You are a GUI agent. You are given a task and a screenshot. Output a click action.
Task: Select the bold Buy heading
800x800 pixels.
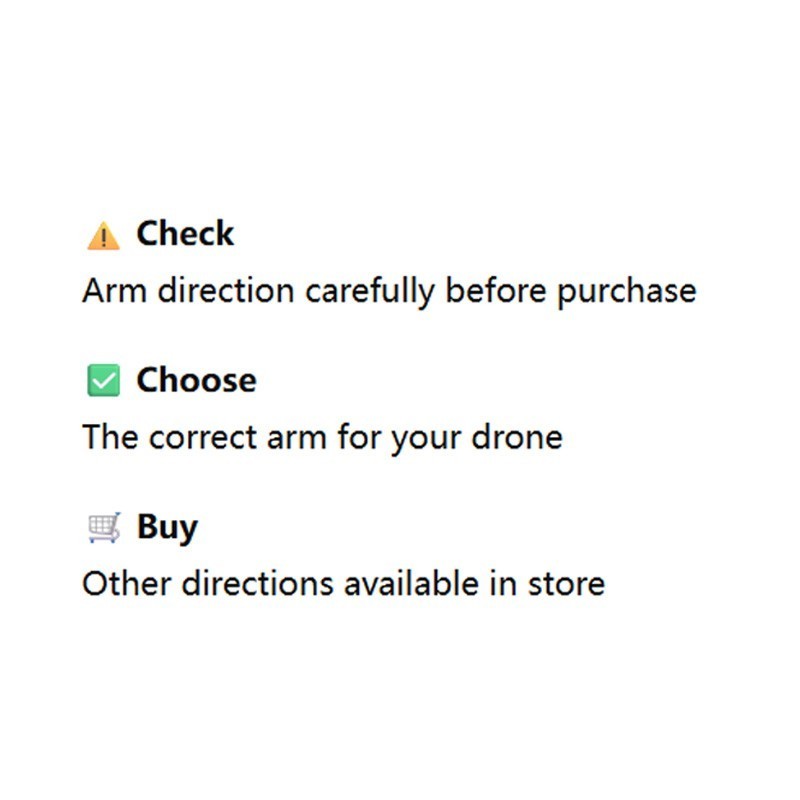pyautogui.click(x=167, y=528)
